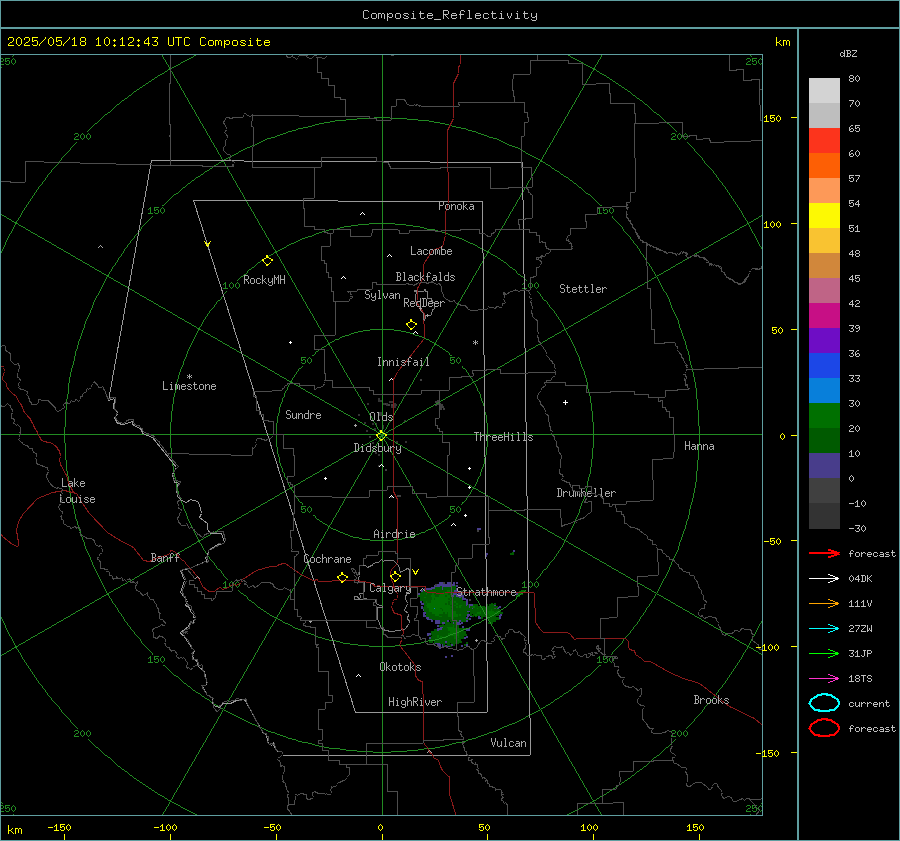Click the white plus marker west of Hanna
The width and height of the screenshot is (900, 841).
click(x=565, y=402)
